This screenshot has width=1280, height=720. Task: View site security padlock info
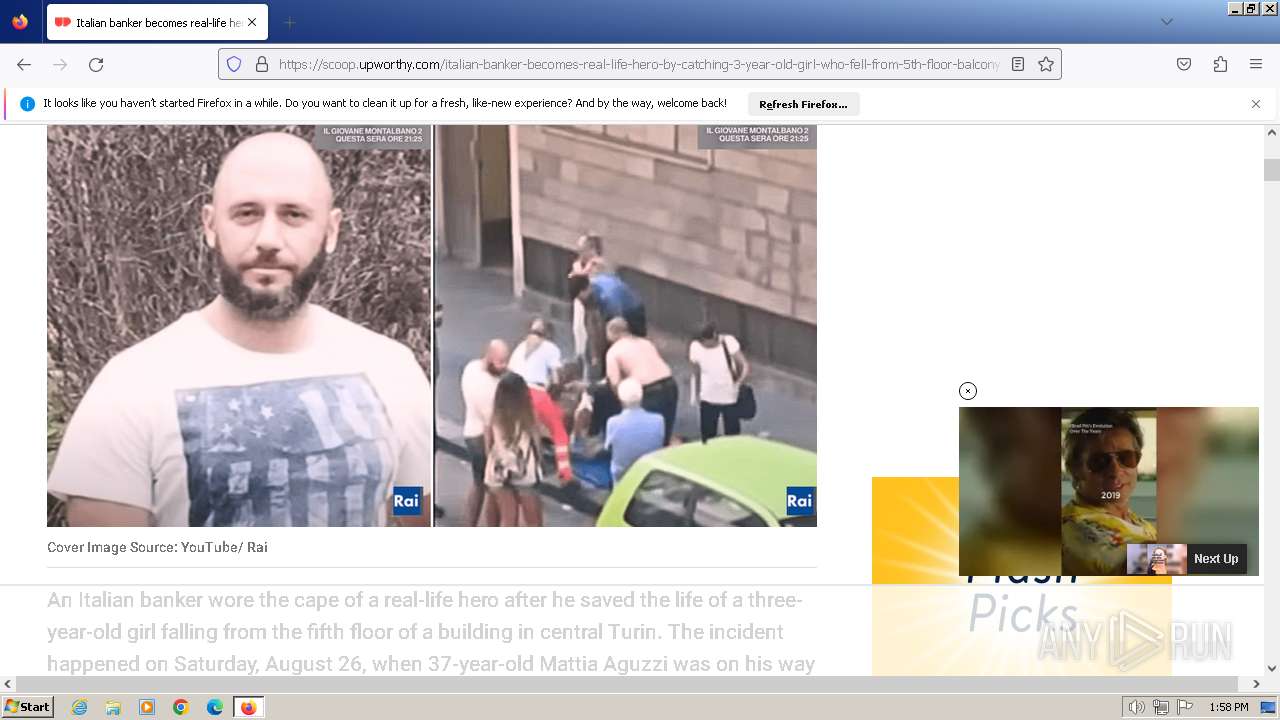click(262, 64)
